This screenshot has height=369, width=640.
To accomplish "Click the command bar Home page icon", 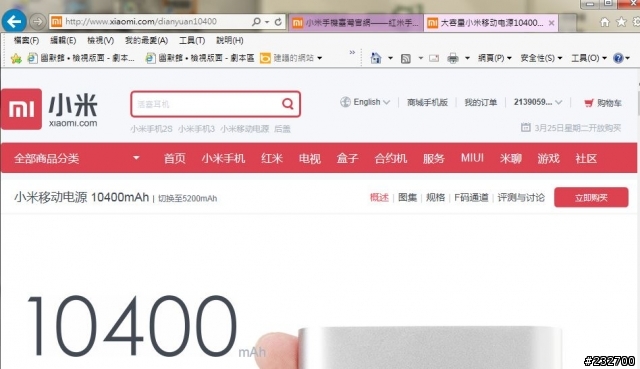I will tap(376, 58).
